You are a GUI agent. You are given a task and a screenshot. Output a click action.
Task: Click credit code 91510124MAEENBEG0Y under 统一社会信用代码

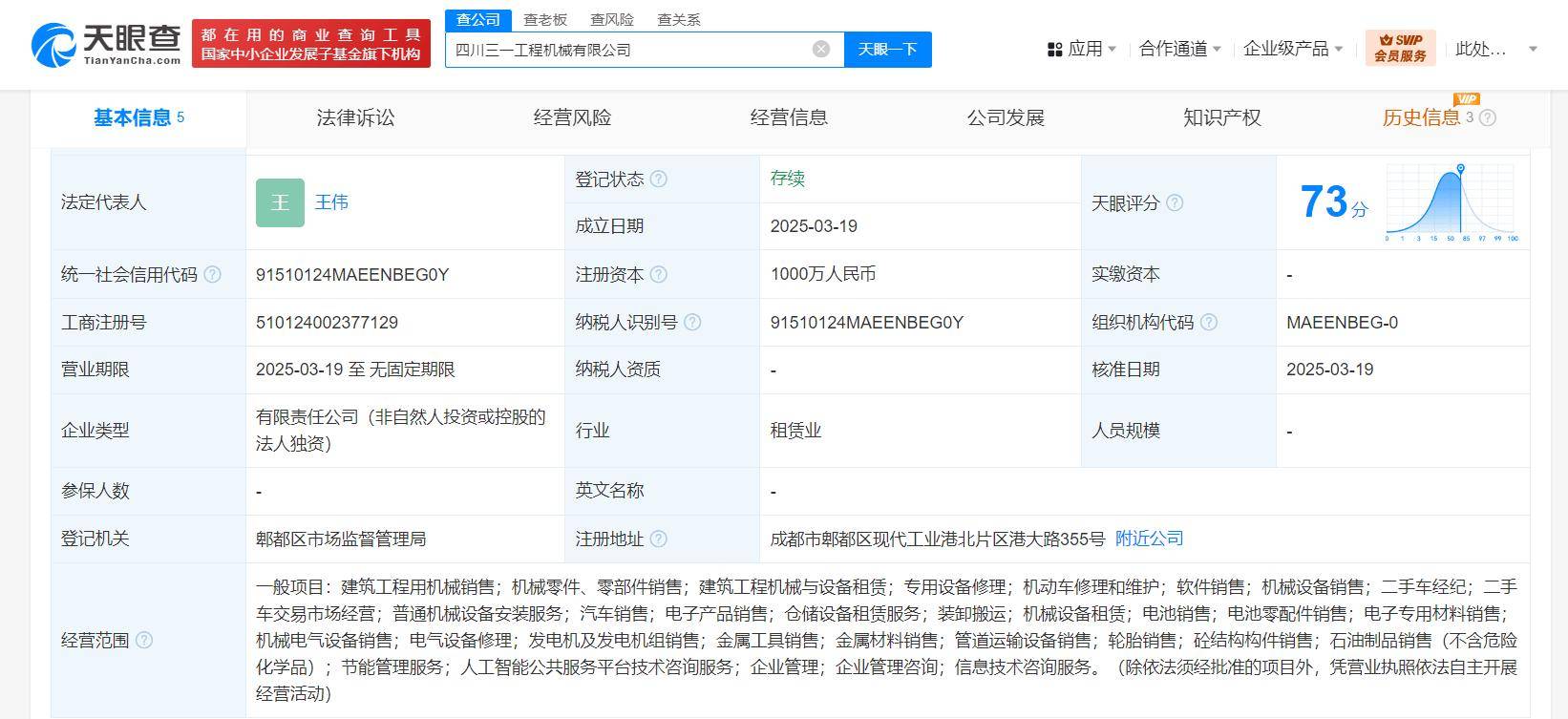[x=352, y=275]
